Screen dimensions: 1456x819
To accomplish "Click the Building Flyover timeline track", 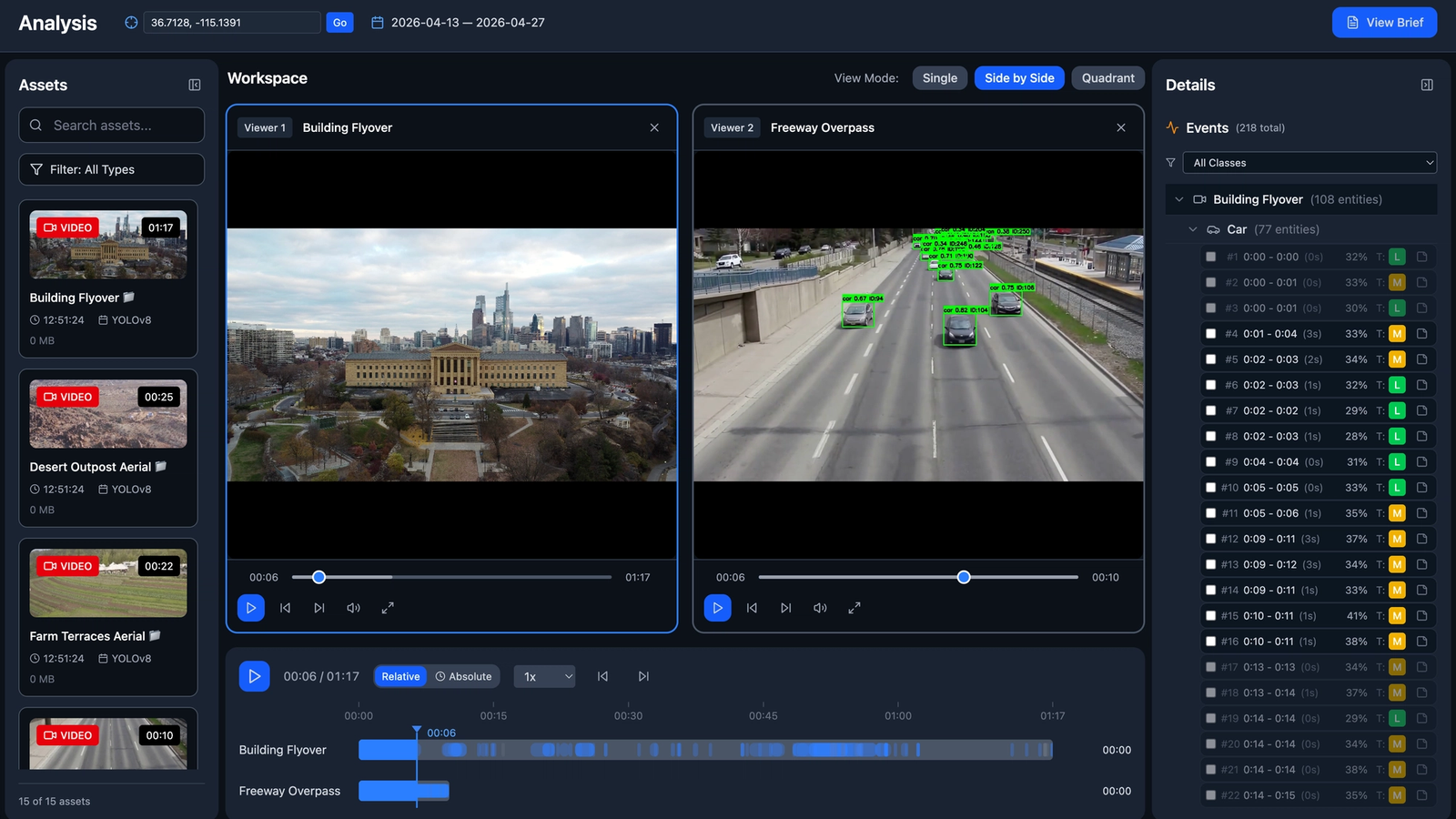I will [705, 750].
